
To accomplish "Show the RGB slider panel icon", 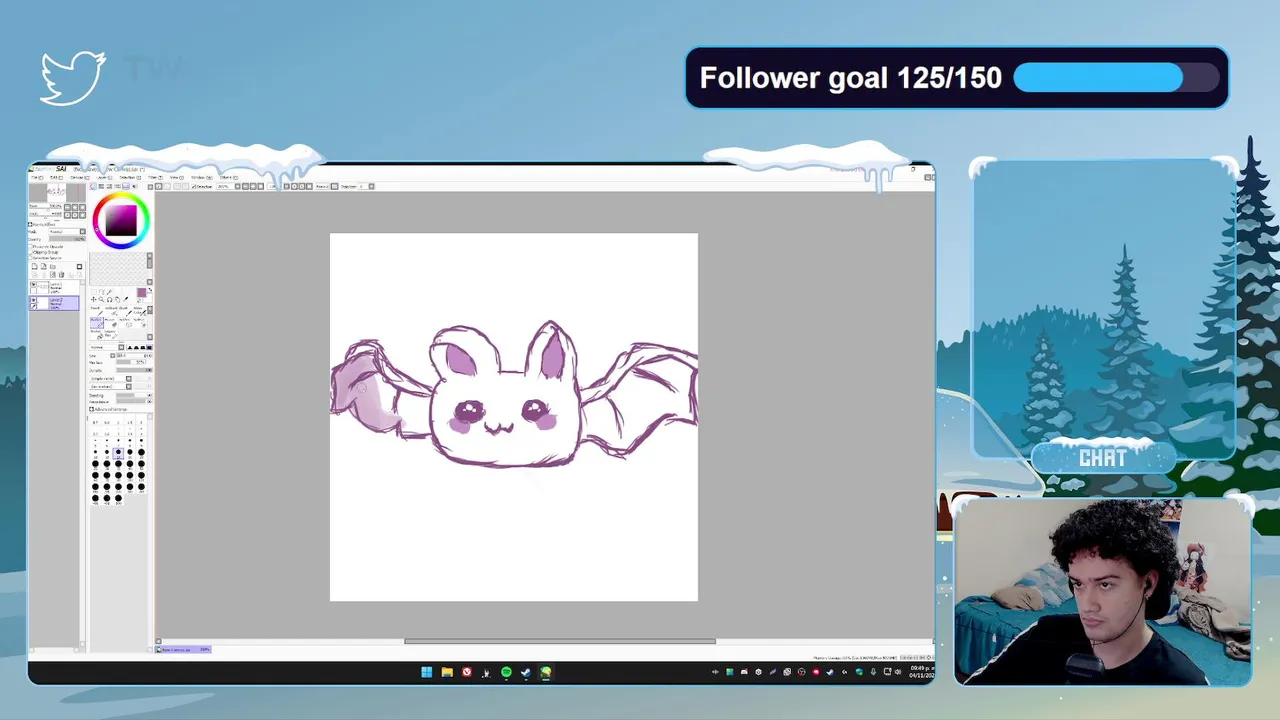I will 101,187.
